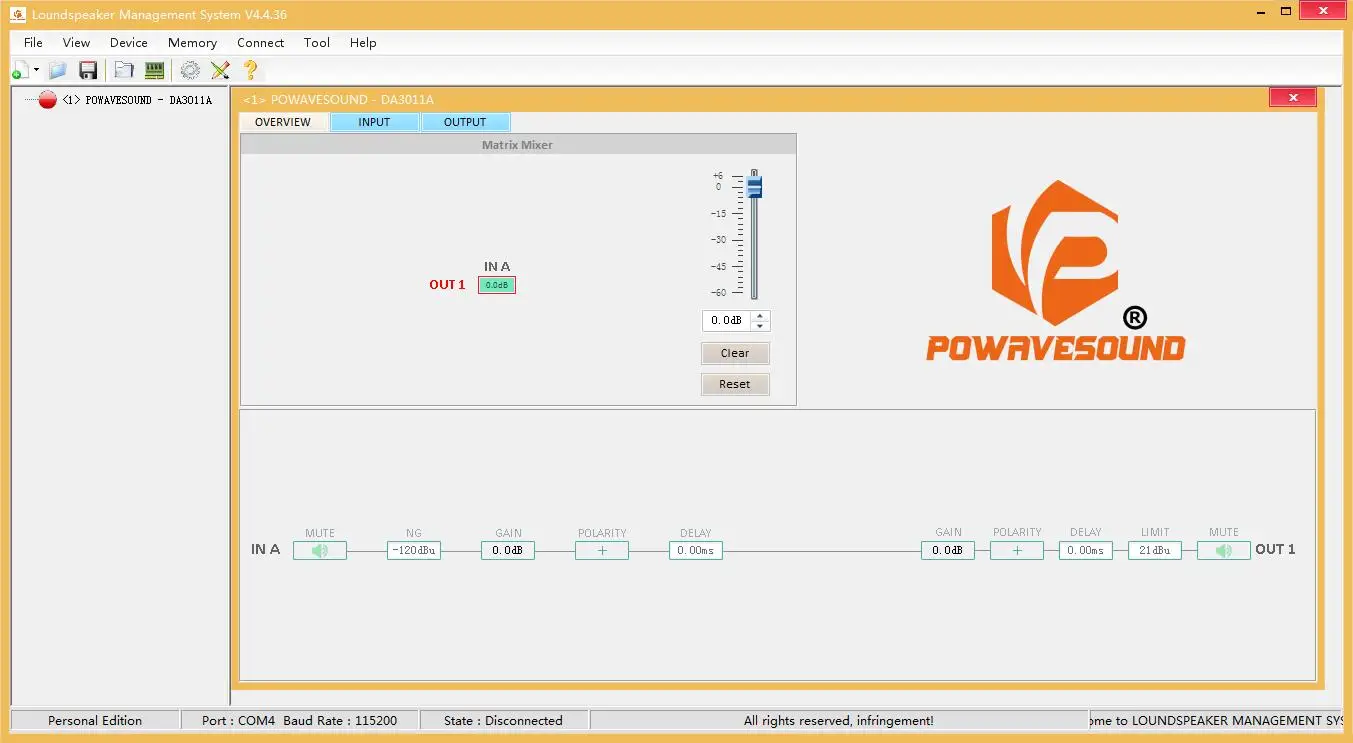
Task: Click the matrix mixer gain fader handle
Action: coord(754,187)
